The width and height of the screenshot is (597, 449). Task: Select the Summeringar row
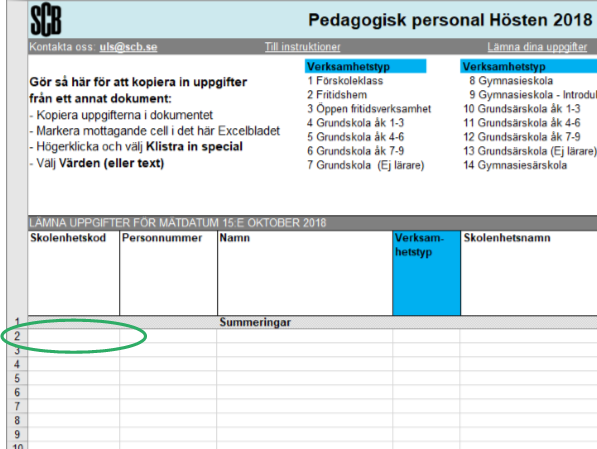click(x=312, y=323)
